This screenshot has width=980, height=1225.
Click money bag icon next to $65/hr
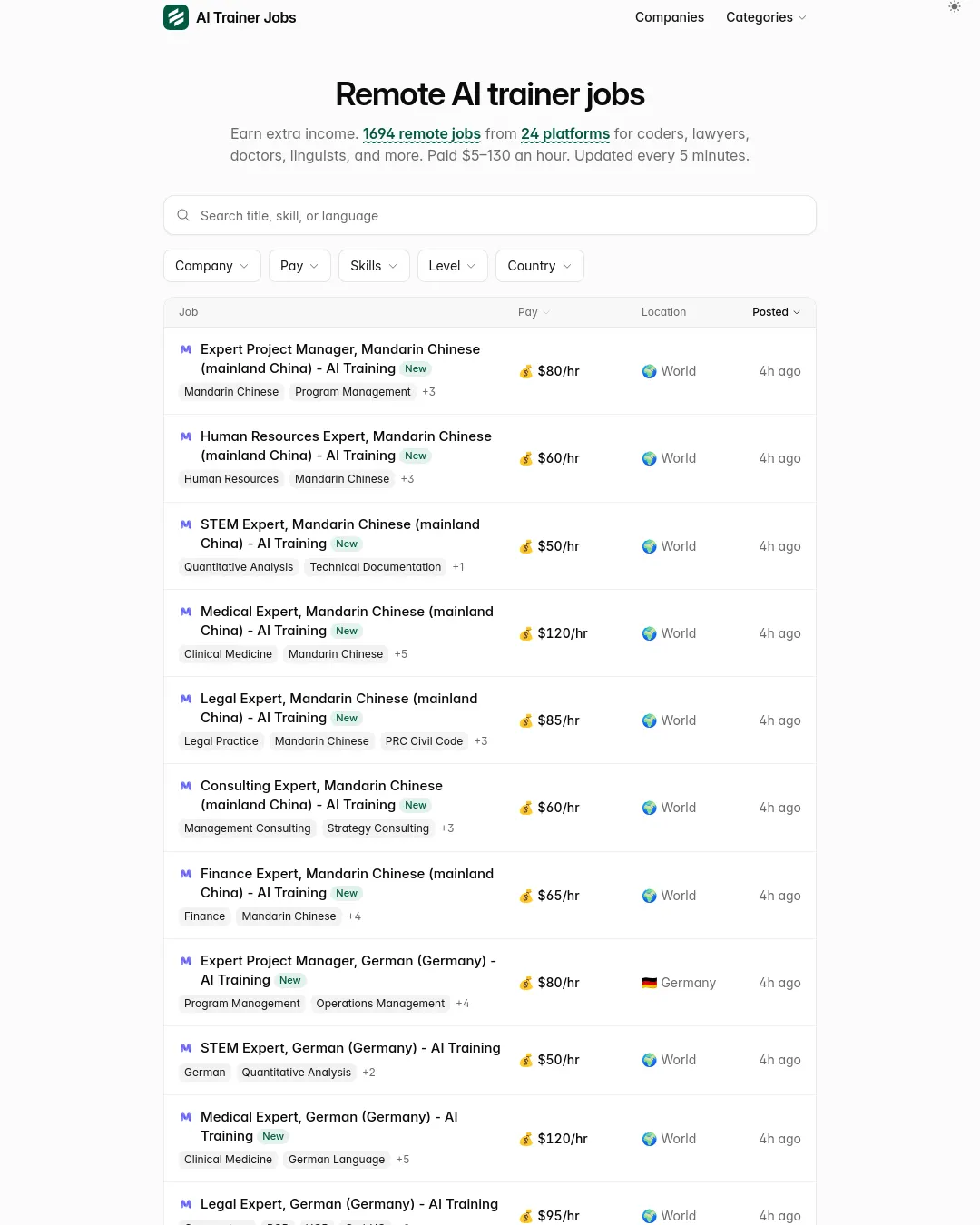click(x=526, y=896)
